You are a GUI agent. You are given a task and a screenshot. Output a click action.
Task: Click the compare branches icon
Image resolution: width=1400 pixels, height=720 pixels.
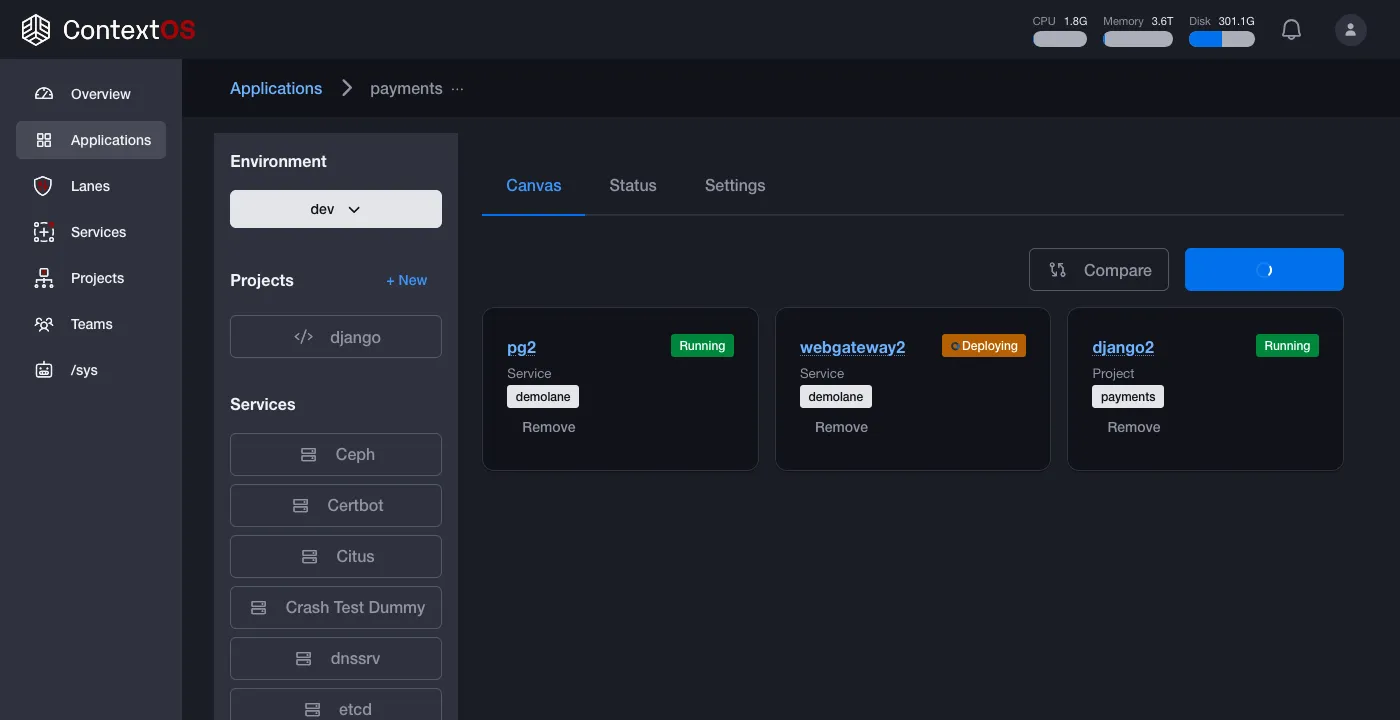click(1057, 270)
